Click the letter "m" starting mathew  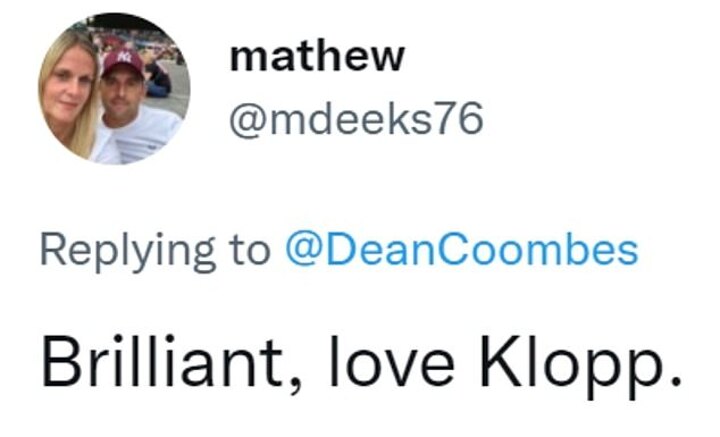pyautogui.click(x=246, y=57)
